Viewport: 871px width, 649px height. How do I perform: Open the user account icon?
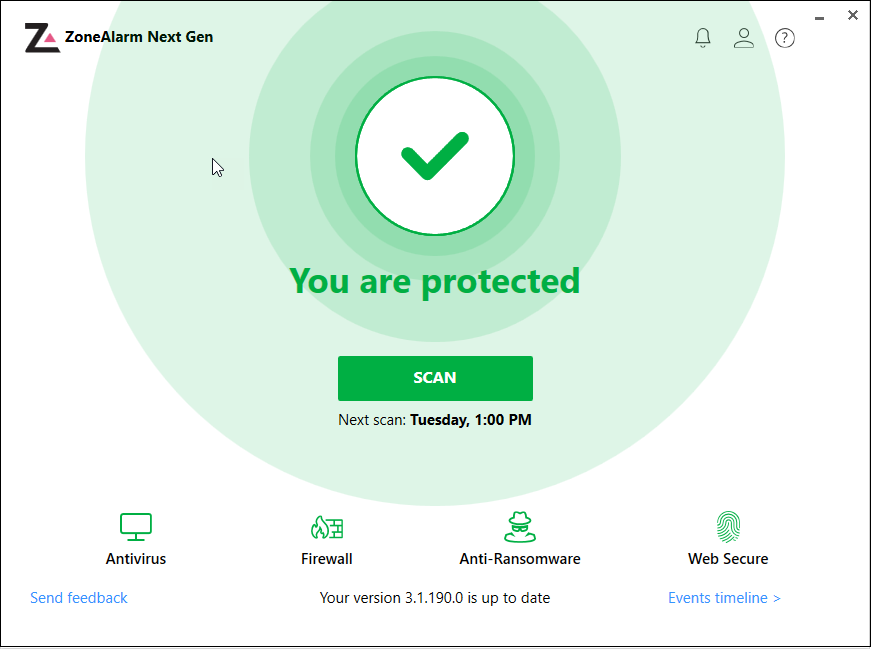point(743,38)
